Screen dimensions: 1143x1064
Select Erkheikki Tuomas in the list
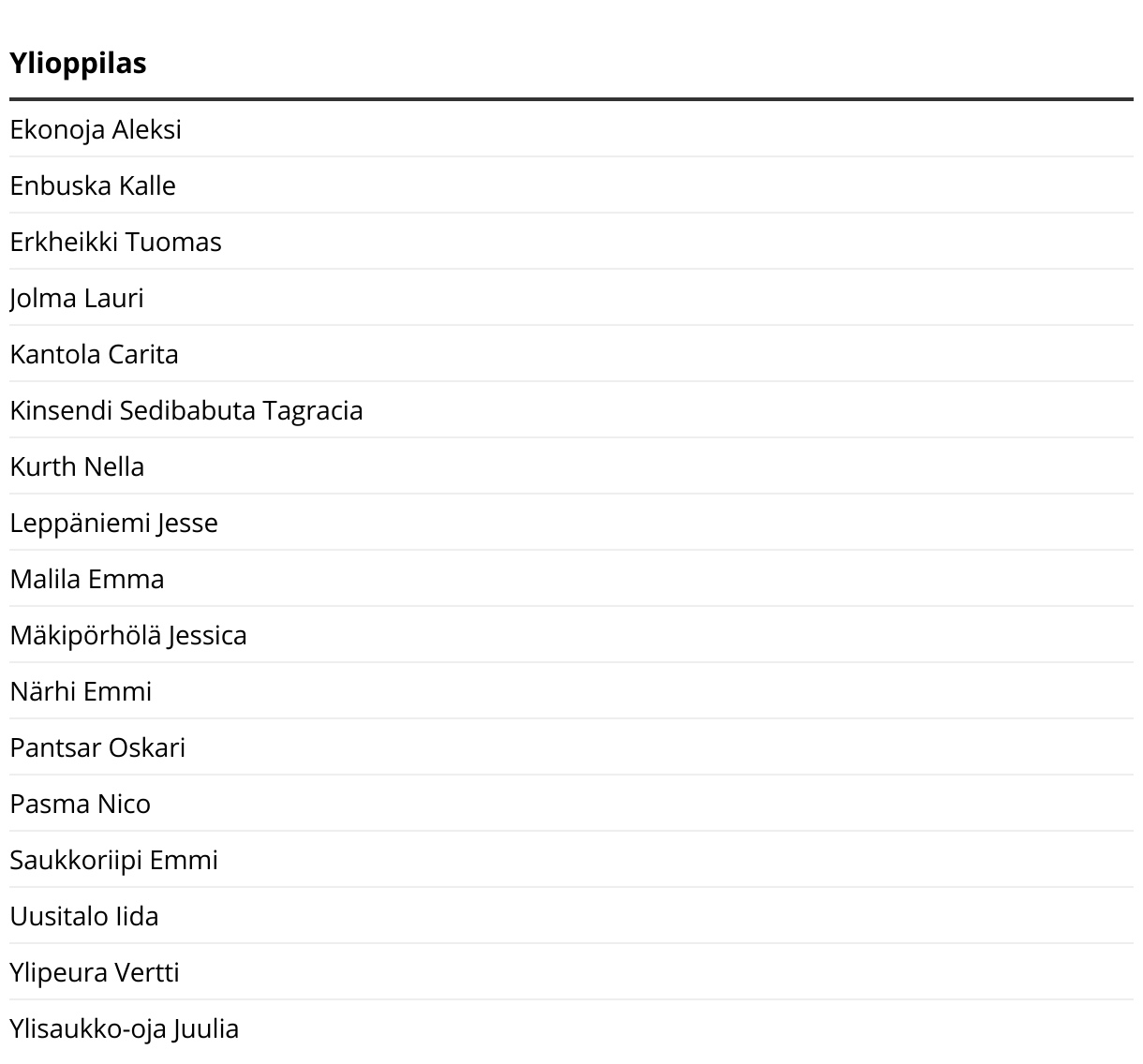[115, 242]
